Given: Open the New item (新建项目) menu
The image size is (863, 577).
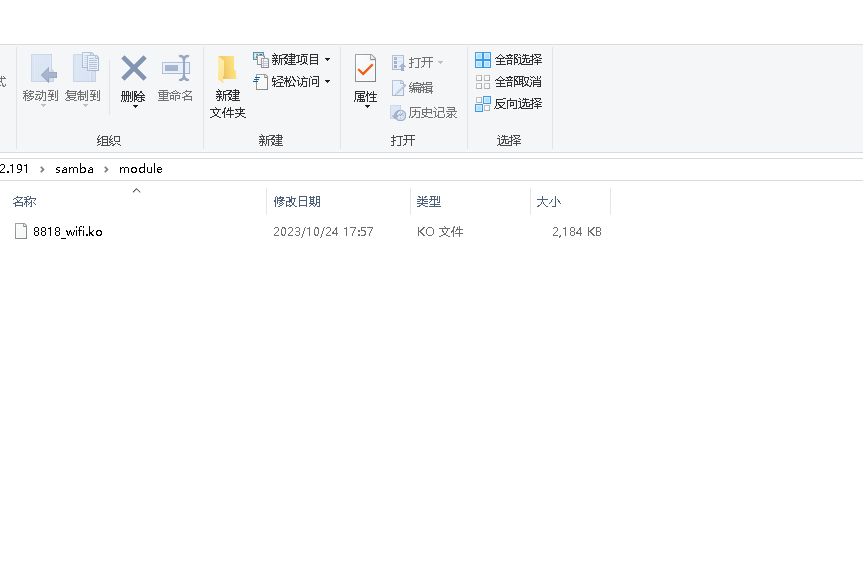Looking at the screenshot, I should pyautogui.click(x=292, y=59).
